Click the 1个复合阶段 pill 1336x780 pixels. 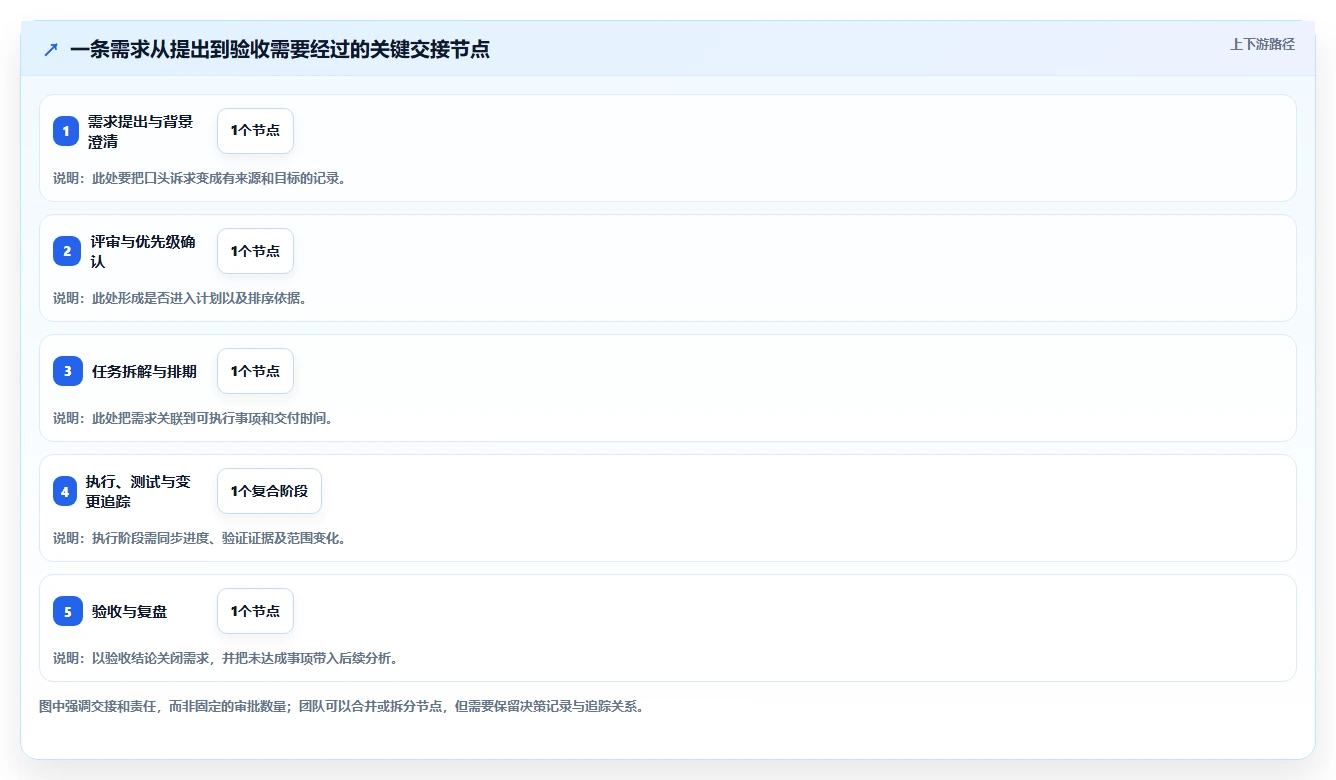click(x=269, y=491)
